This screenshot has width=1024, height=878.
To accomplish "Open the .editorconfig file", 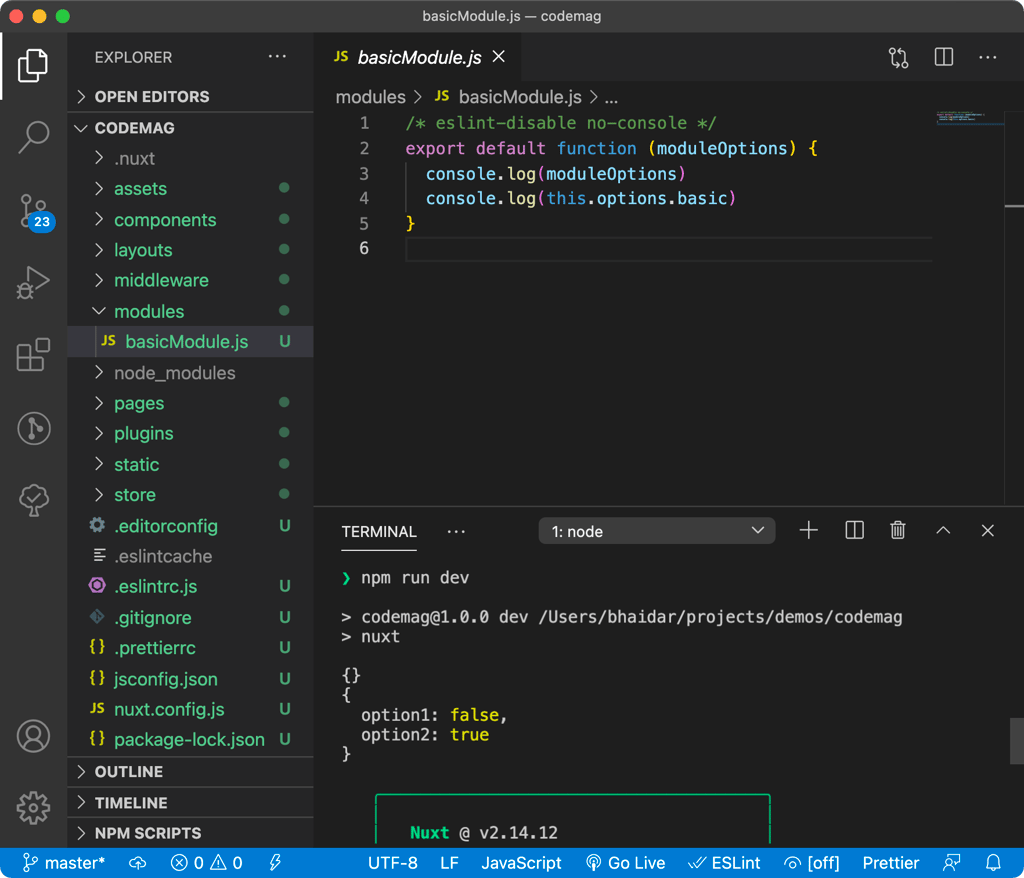I will (x=190, y=525).
